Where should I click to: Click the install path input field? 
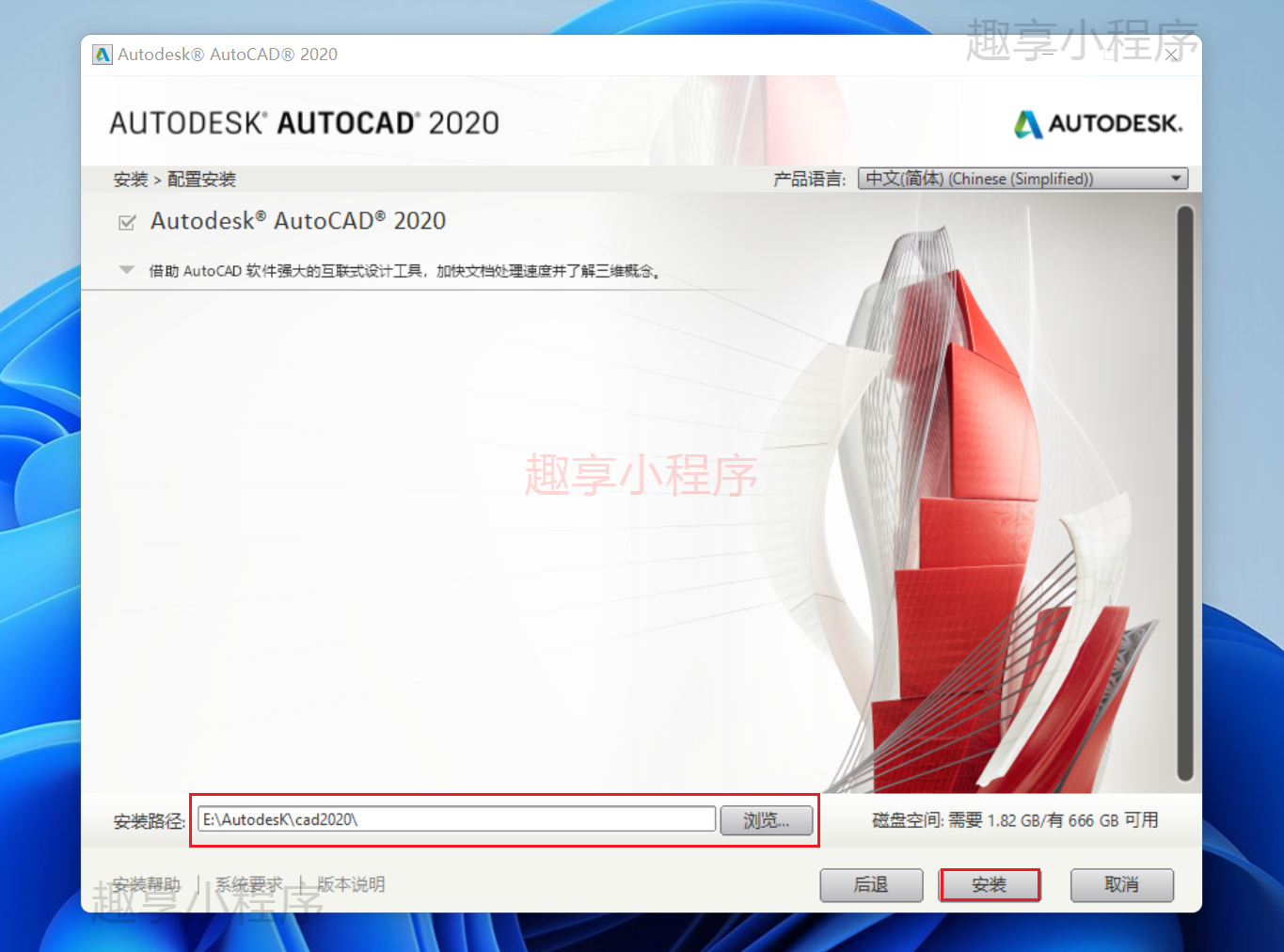coord(457,819)
